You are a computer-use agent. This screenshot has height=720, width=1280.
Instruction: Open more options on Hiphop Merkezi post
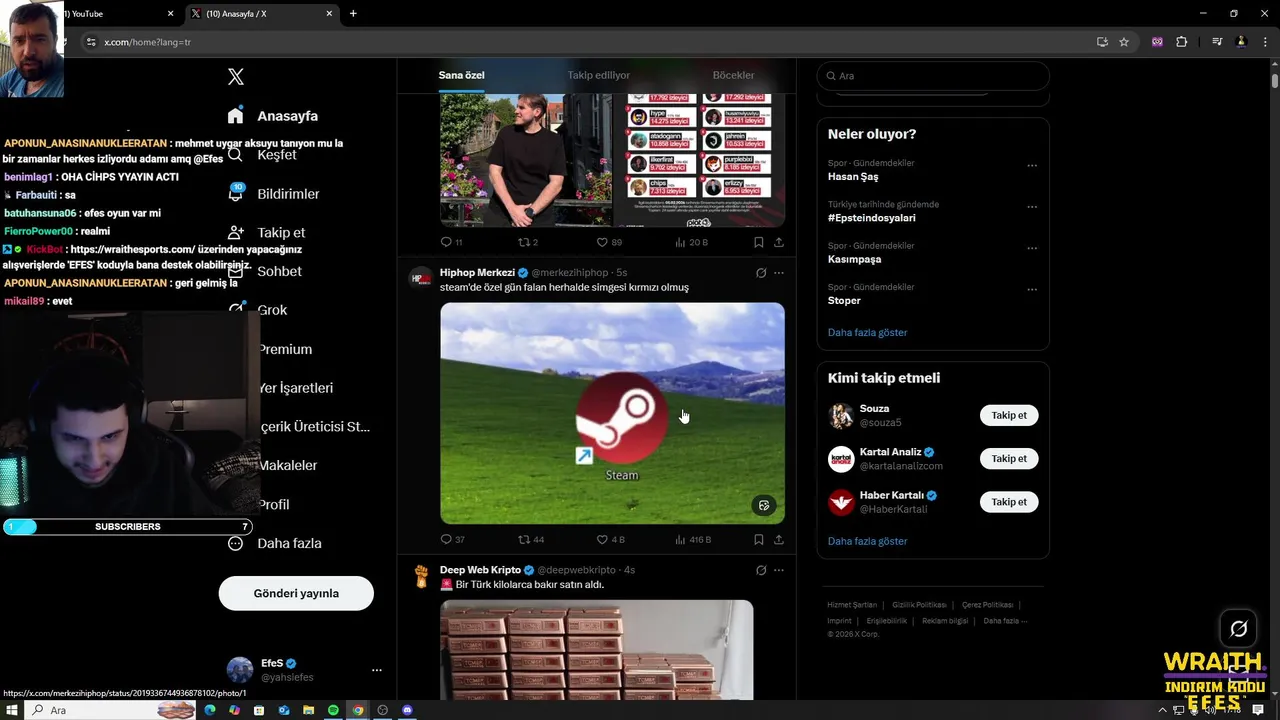click(779, 273)
